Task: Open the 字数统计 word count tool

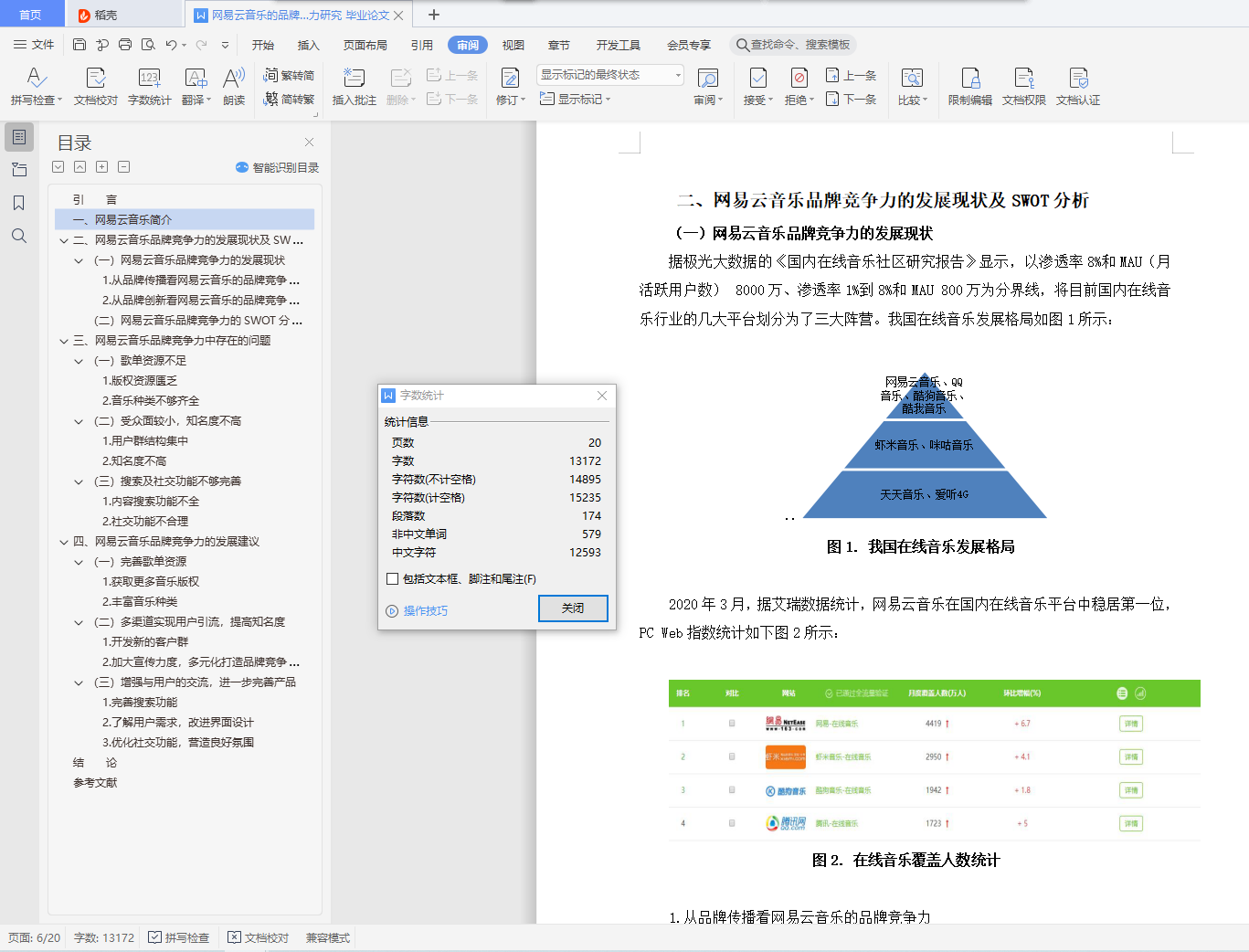Action: click(149, 86)
